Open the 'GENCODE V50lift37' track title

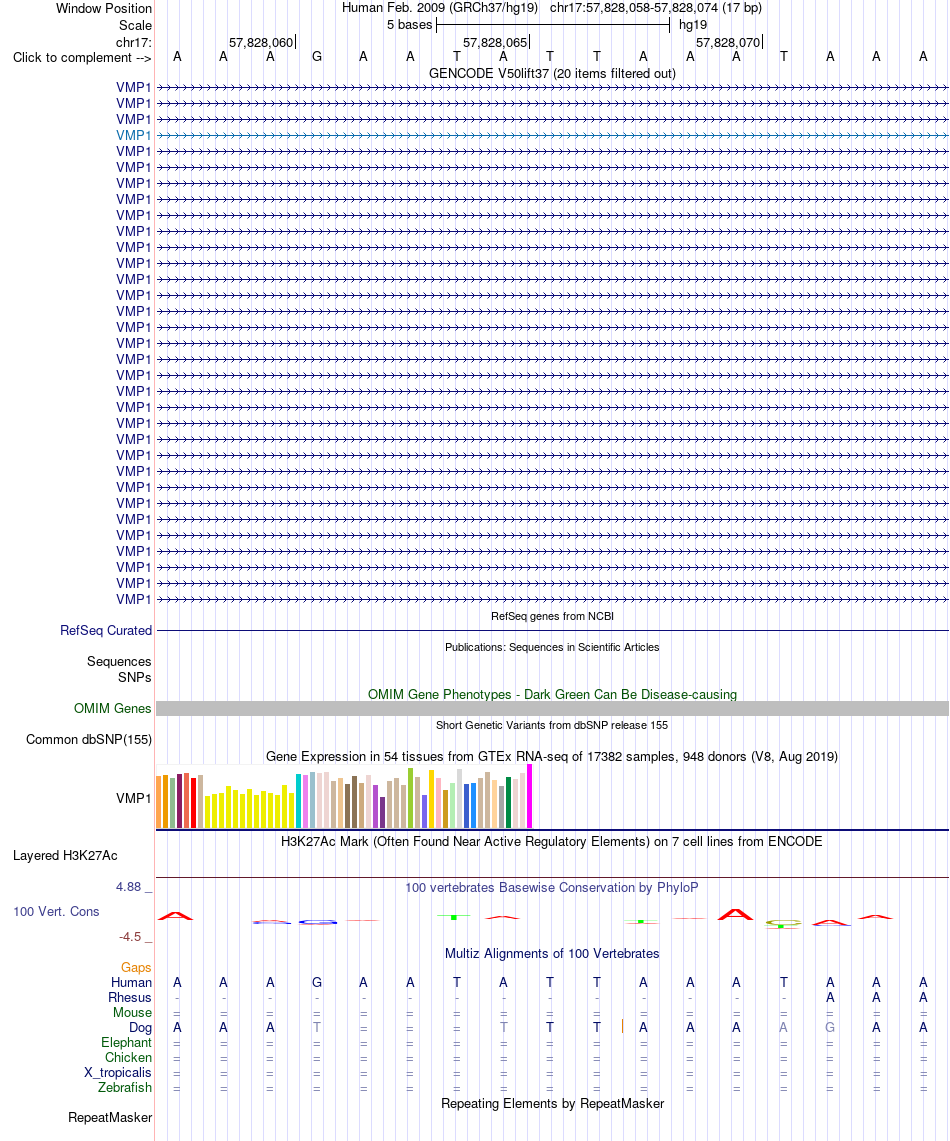[x=552, y=73]
